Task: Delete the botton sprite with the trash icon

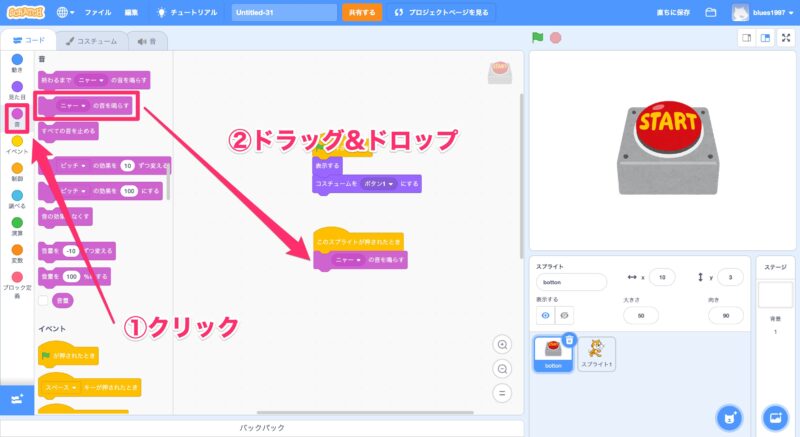Action: pyautogui.click(x=569, y=340)
